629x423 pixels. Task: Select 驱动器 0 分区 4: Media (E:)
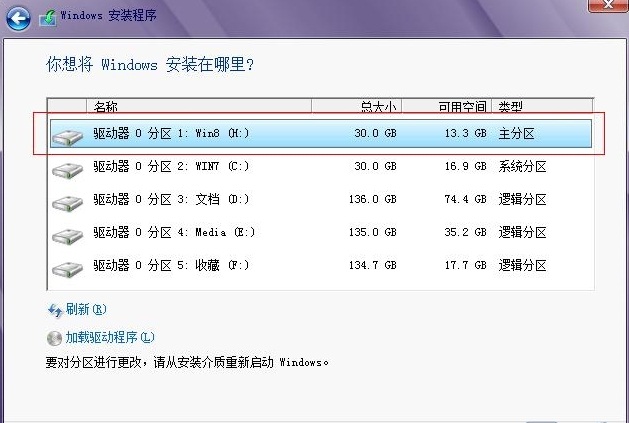[321, 232]
